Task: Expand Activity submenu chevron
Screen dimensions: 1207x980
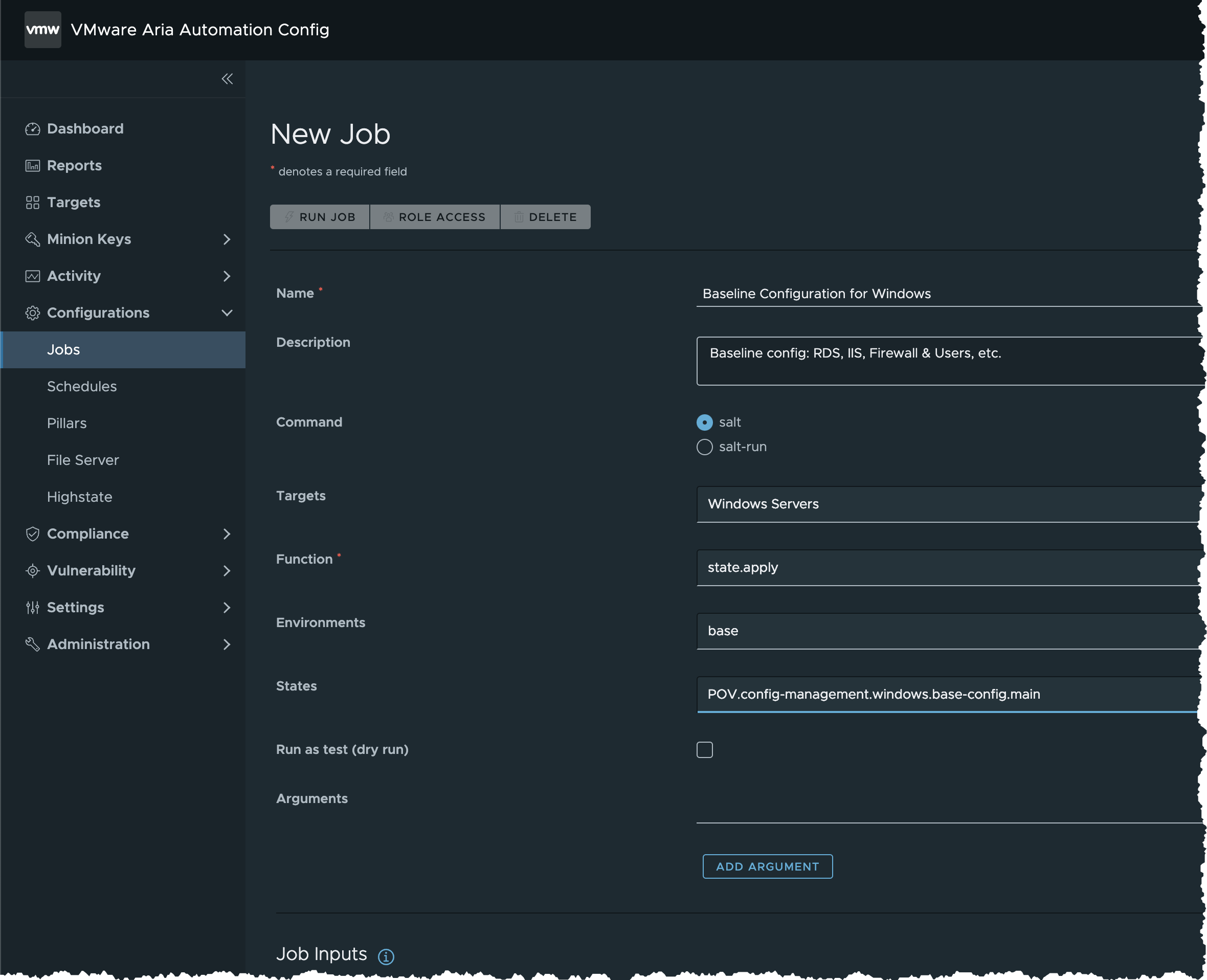Action: click(x=227, y=276)
